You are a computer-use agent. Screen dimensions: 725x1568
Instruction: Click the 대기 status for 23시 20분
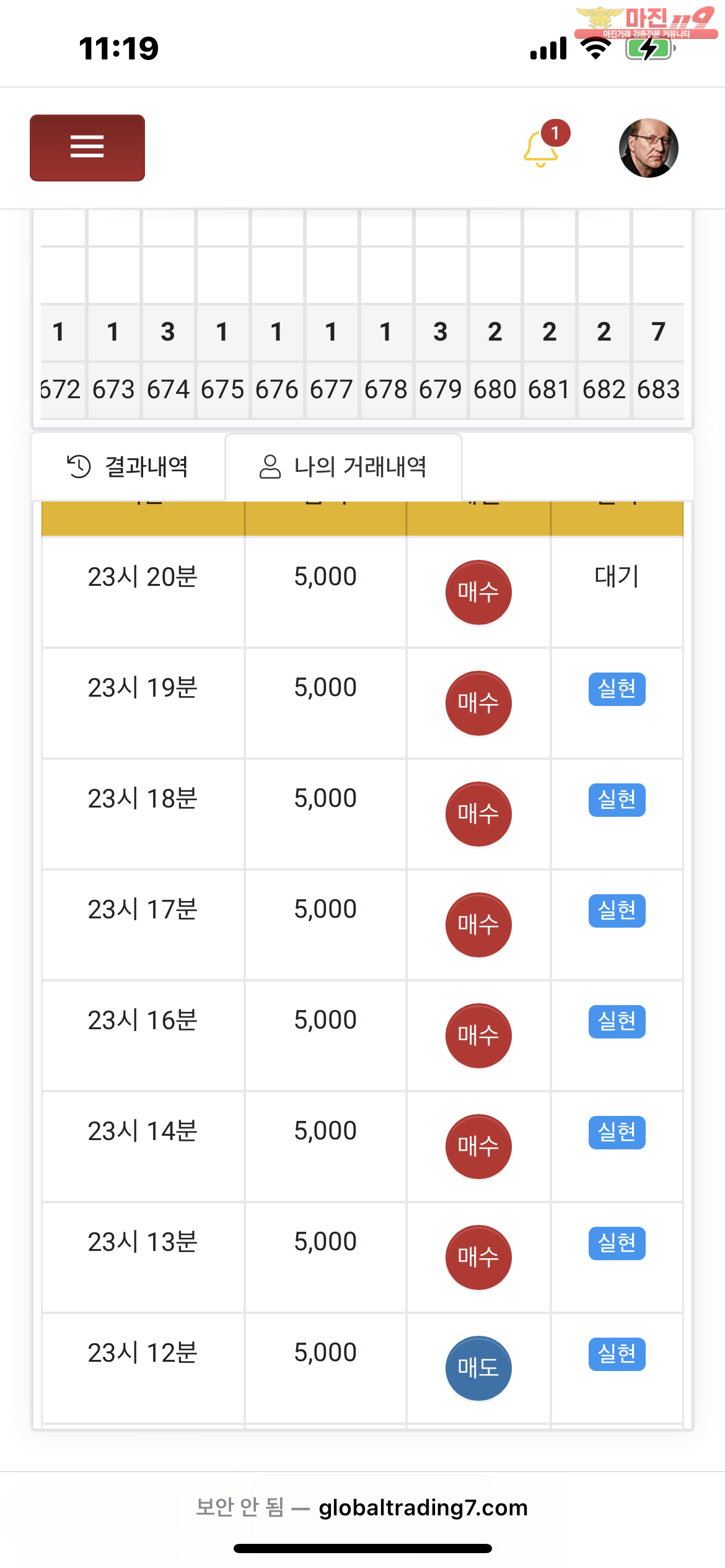click(617, 577)
